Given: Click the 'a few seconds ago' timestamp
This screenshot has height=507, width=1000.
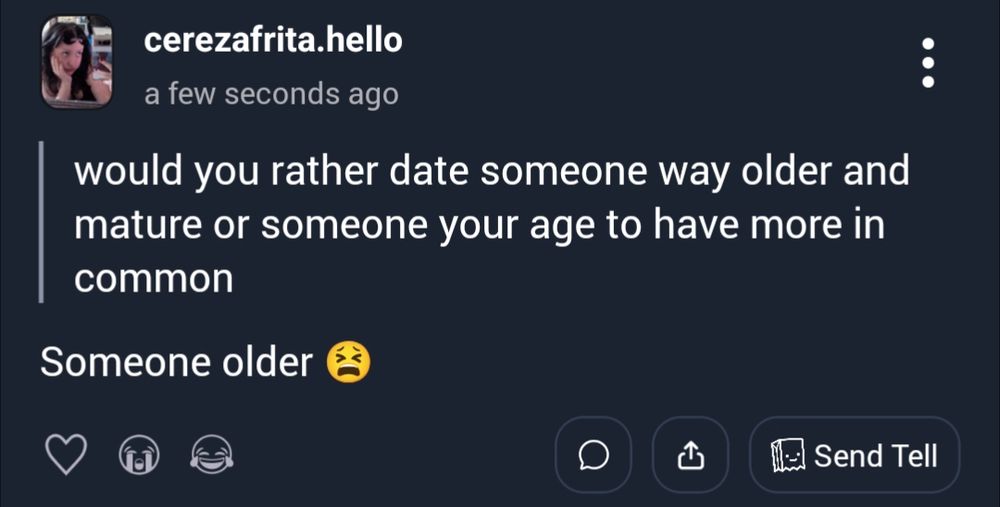Looking at the screenshot, I should tap(271, 94).
